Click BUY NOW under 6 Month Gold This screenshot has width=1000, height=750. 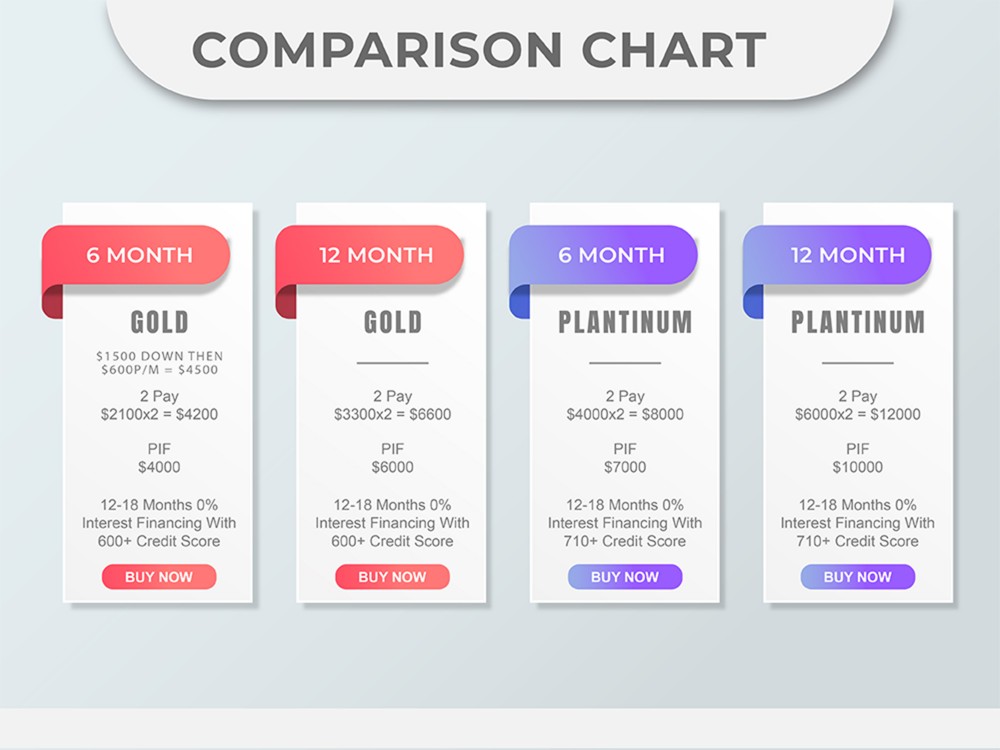click(x=159, y=577)
